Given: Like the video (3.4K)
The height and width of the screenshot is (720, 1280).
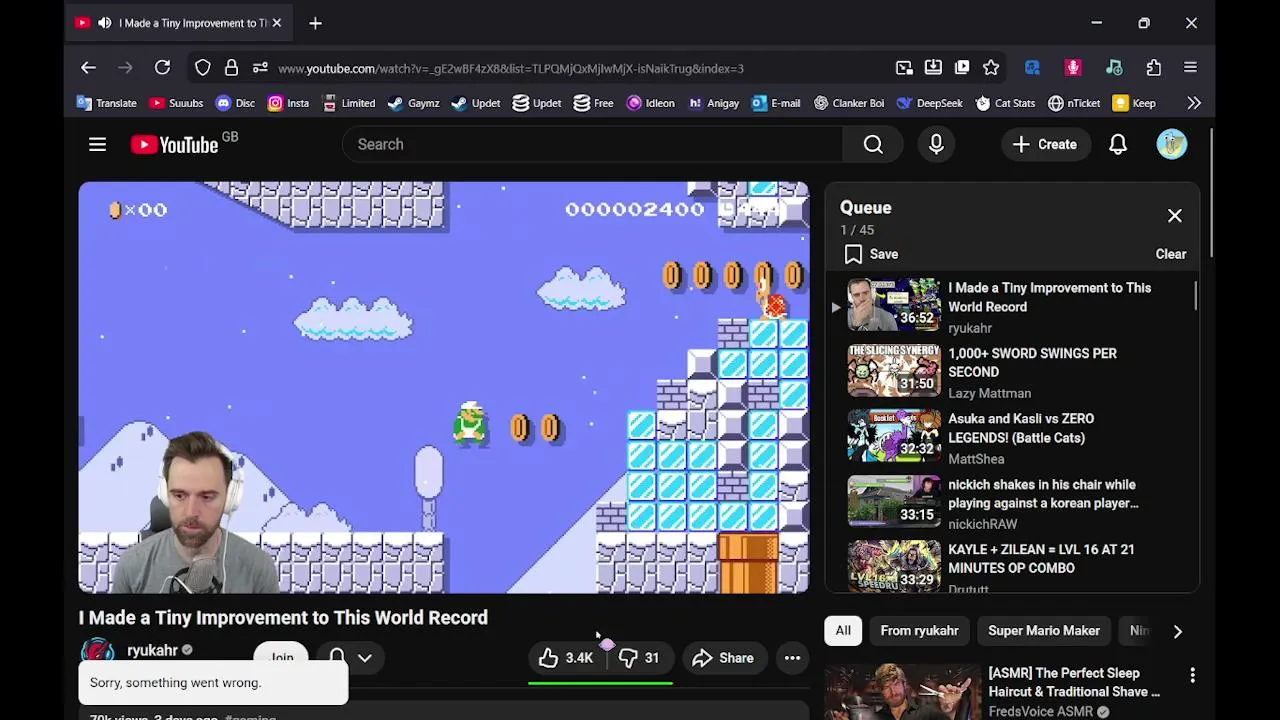Looking at the screenshot, I should [x=568, y=658].
